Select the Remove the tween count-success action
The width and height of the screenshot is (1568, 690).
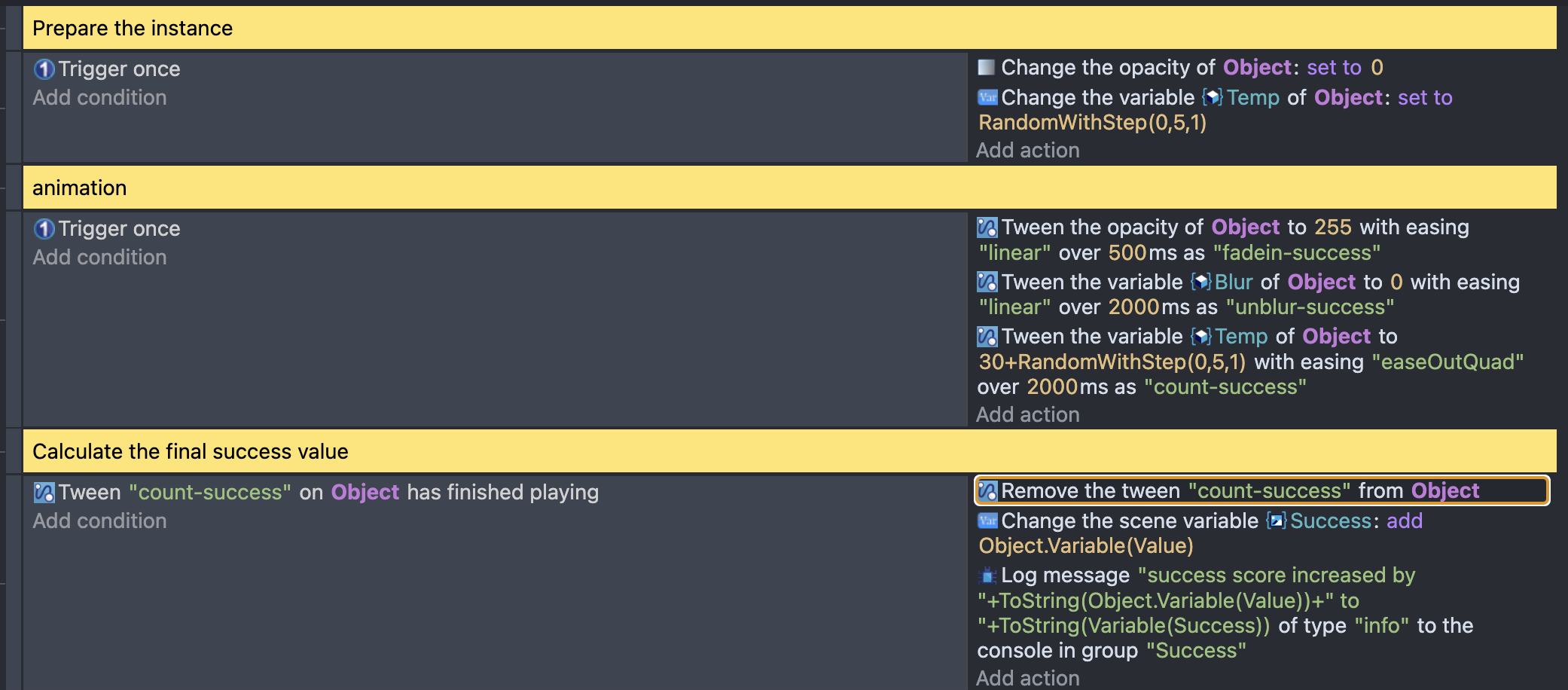pos(1261,491)
